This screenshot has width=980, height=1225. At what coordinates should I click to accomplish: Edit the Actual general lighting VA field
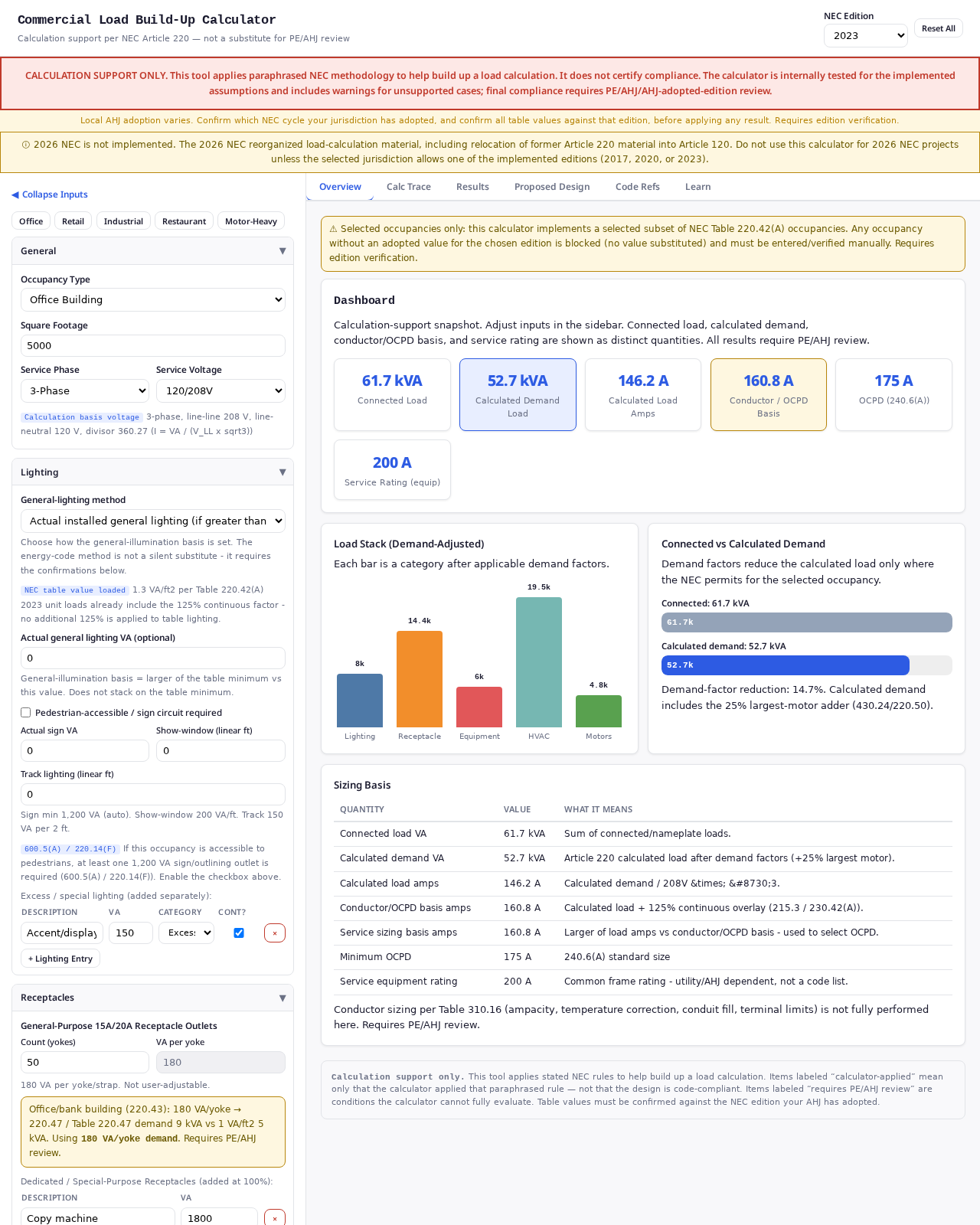[153, 658]
